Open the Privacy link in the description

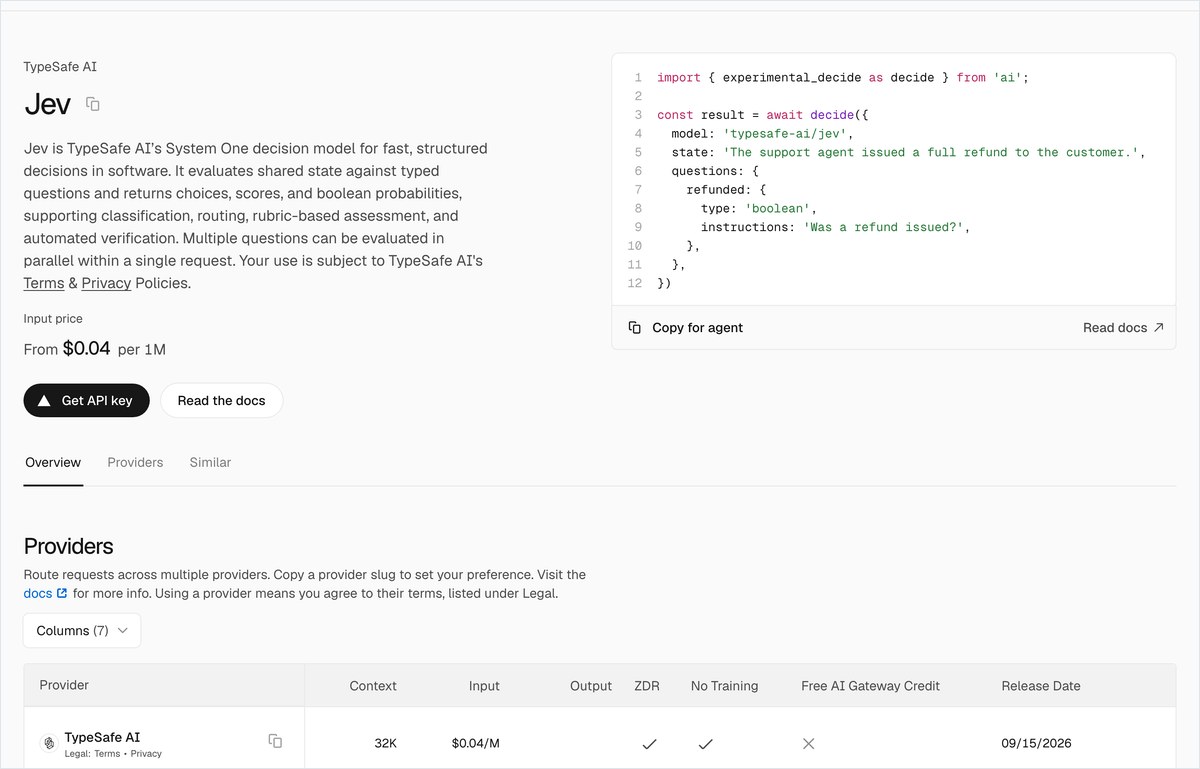[x=106, y=283]
